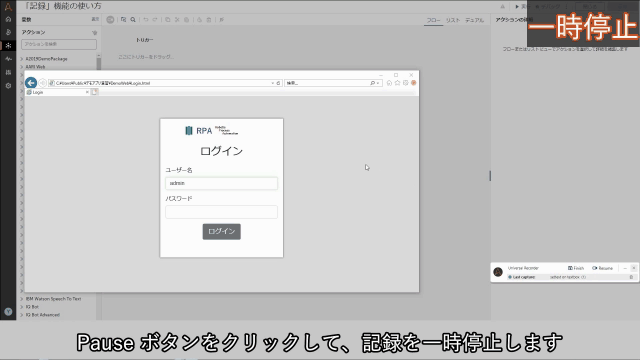Click the browser refresh icon in address bar

[x=278, y=83]
